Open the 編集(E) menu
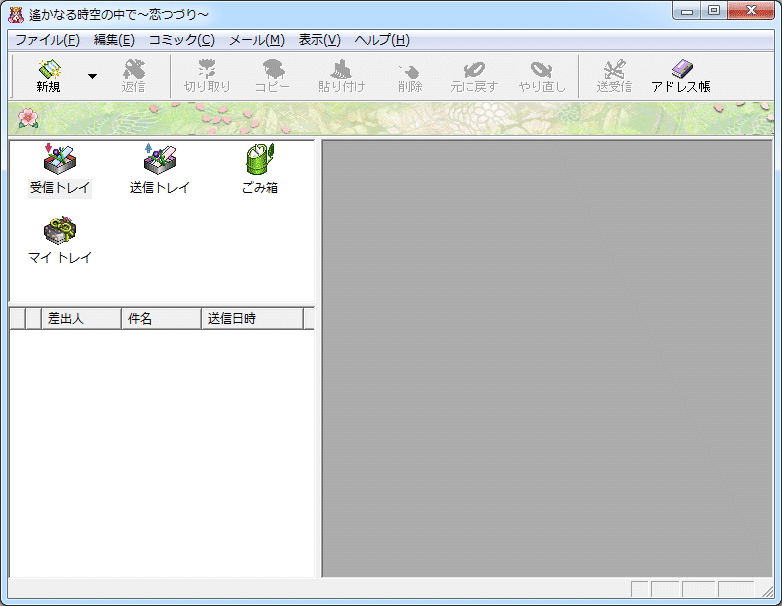Image resolution: width=782 pixels, height=606 pixels. click(x=114, y=40)
